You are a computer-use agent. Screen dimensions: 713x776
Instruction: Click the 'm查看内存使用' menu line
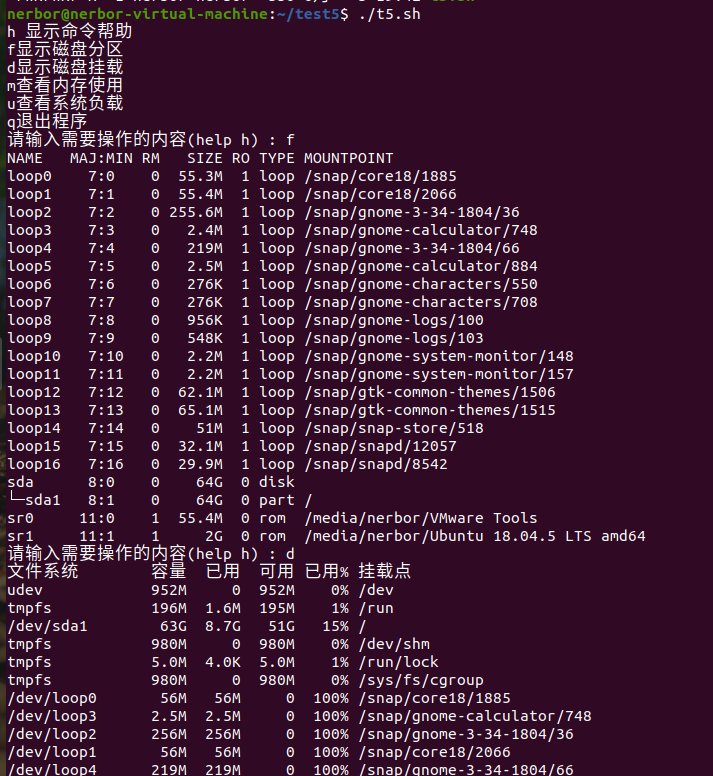(x=65, y=86)
